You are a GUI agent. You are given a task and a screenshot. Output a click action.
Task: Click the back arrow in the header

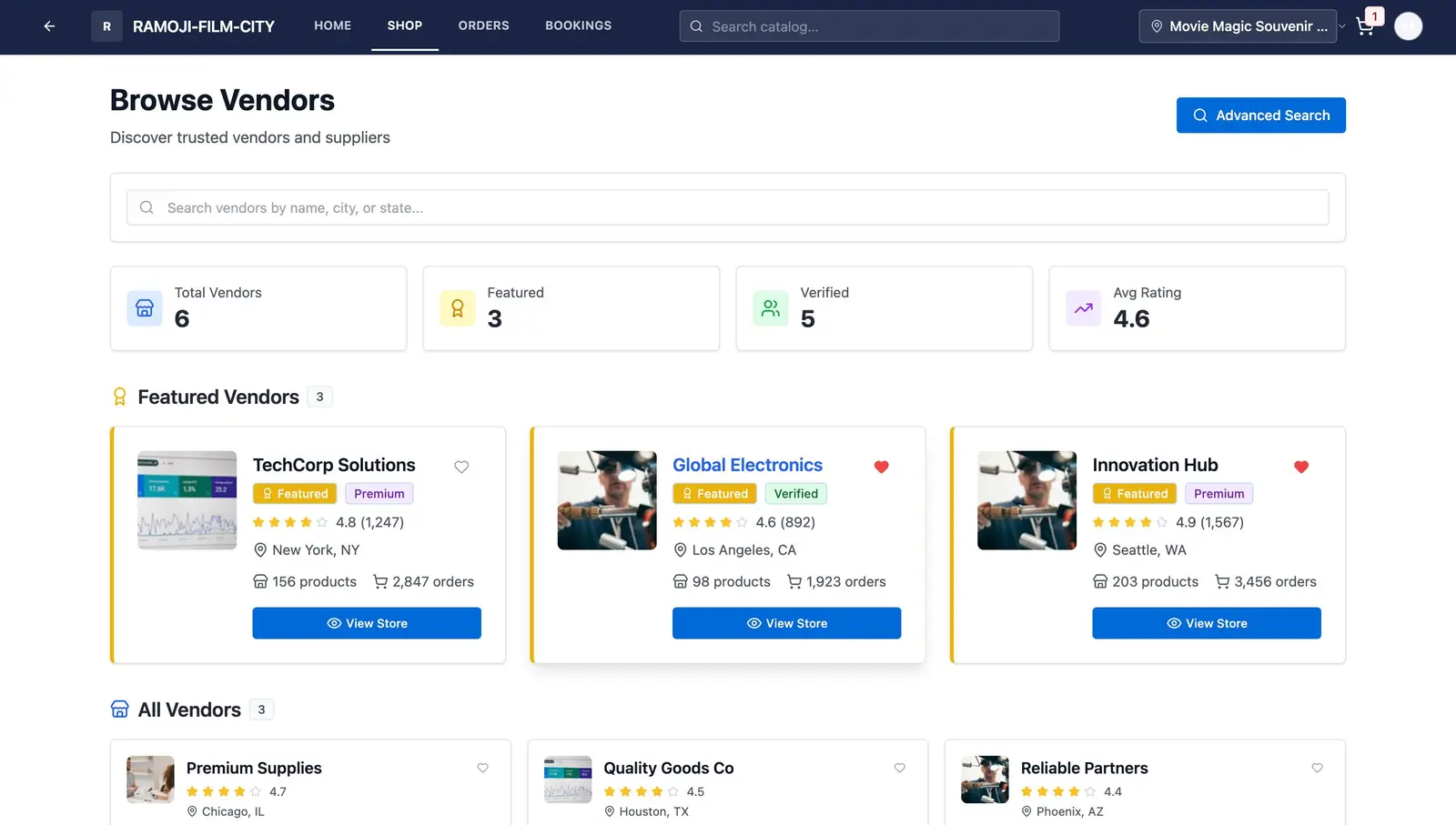(x=49, y=26)
